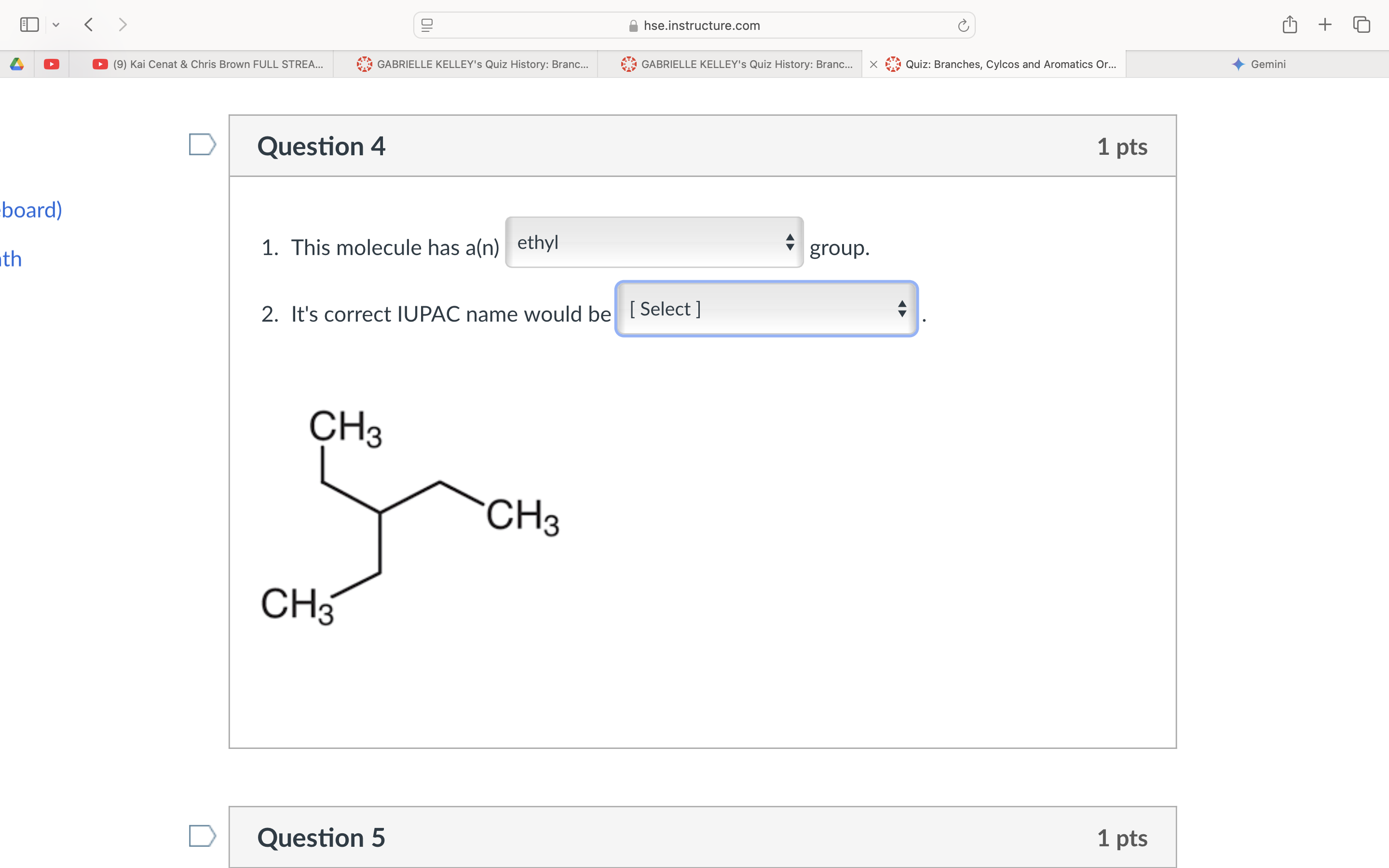Click the hse.instructure.com address field

click(694, 25)
